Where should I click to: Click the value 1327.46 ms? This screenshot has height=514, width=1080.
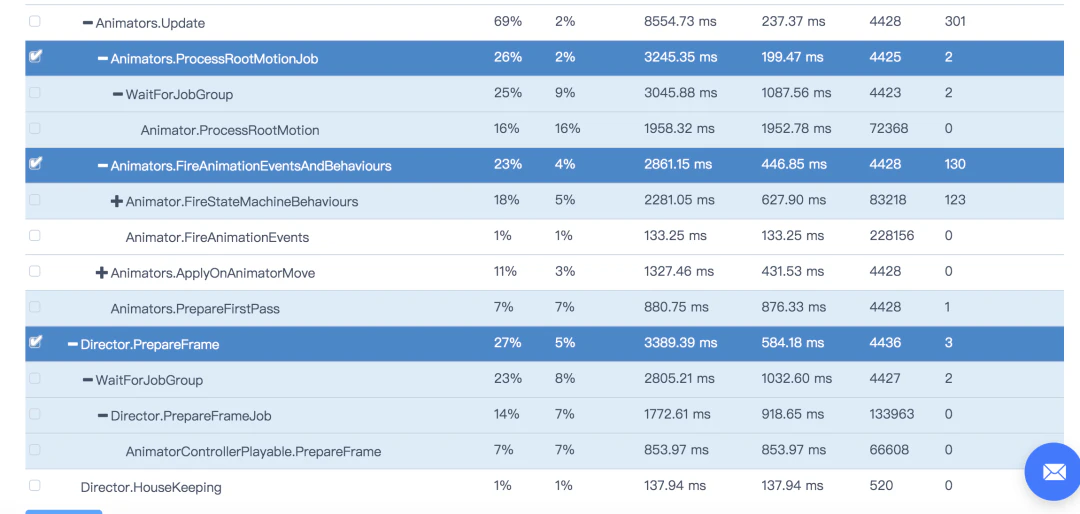click(678, 272)
